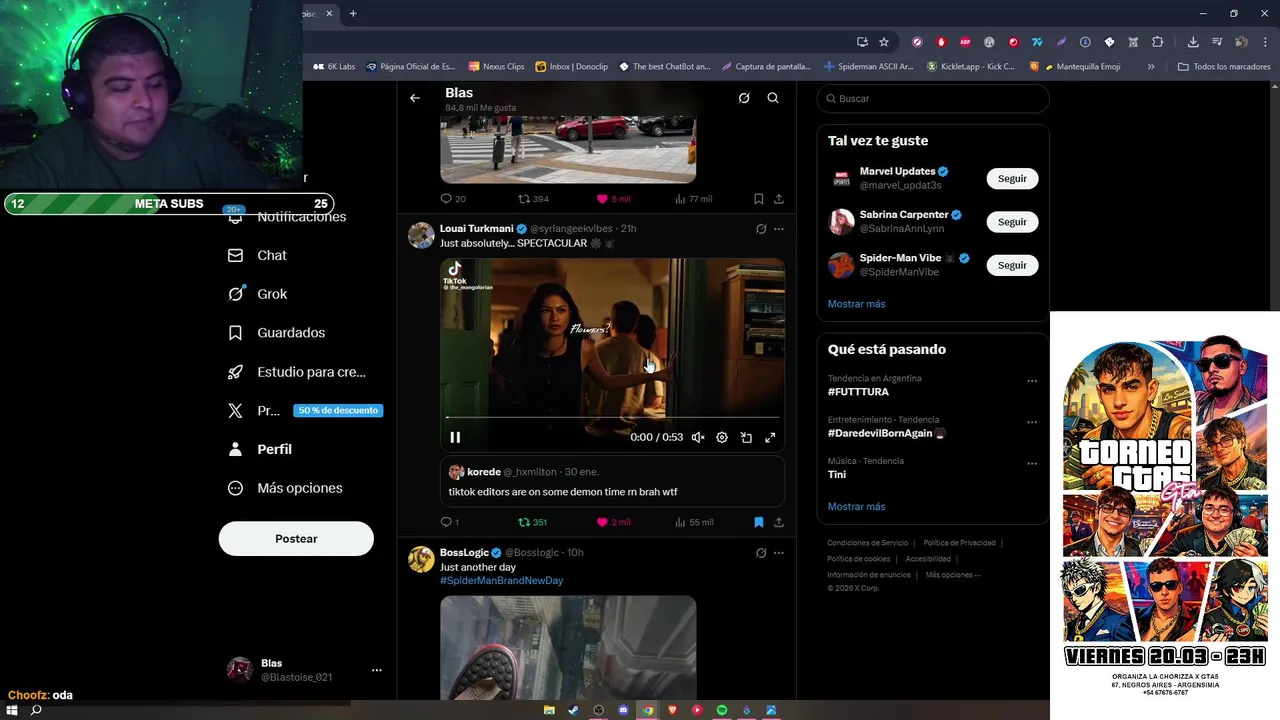Open Más opciones in sidebar

(285, 488)
